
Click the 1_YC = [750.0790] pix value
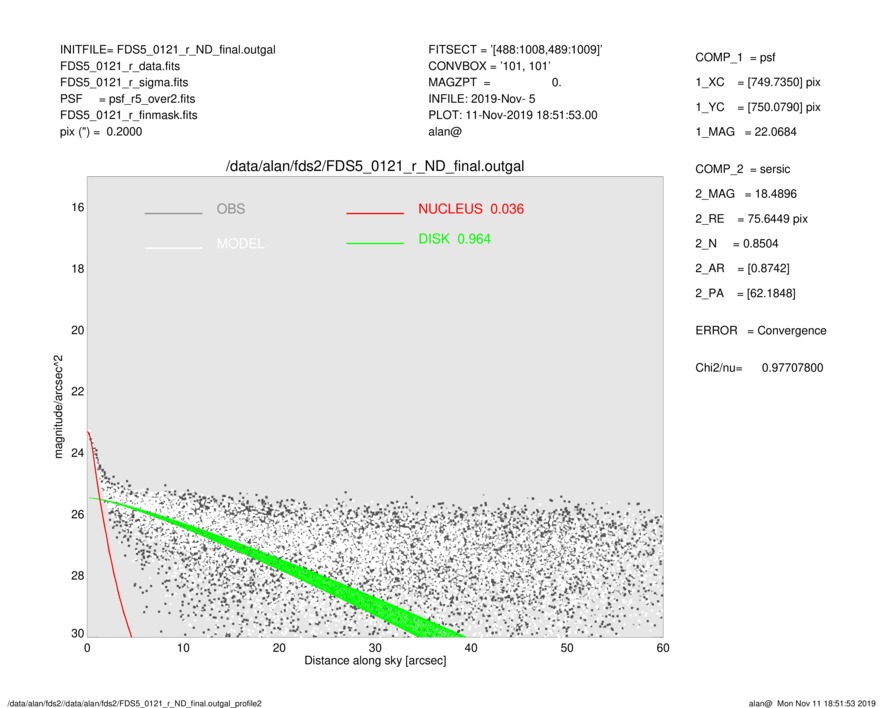coord(758,107)
